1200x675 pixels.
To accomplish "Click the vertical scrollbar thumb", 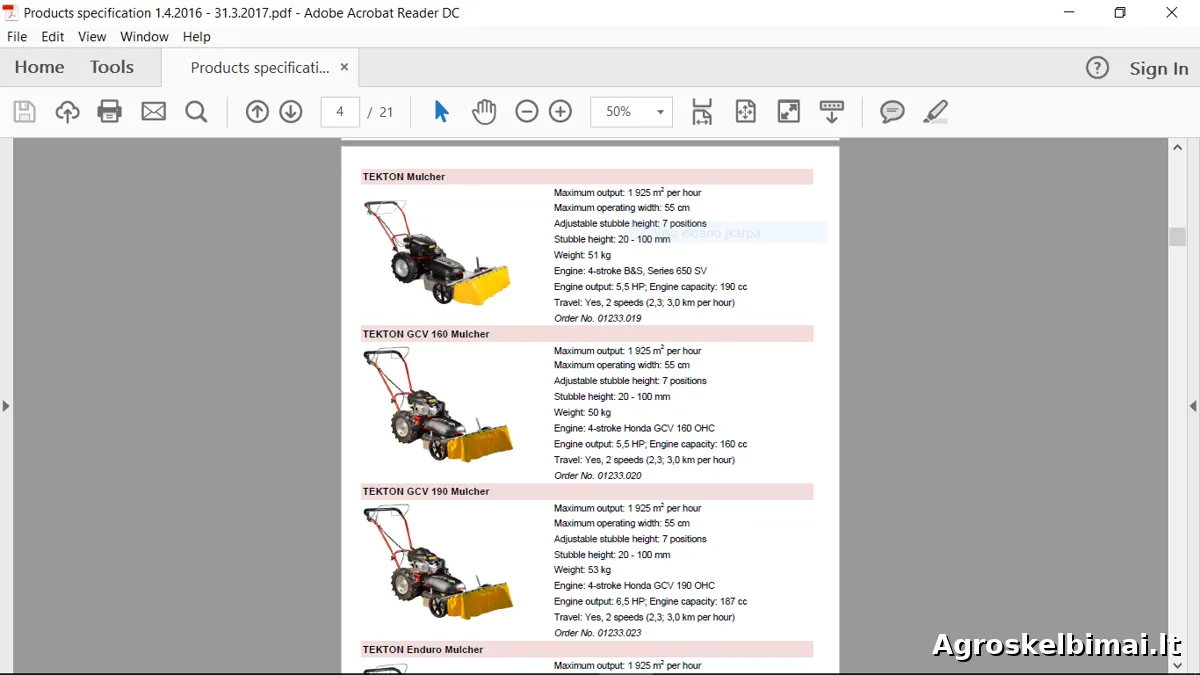I will coord(1178,237).
